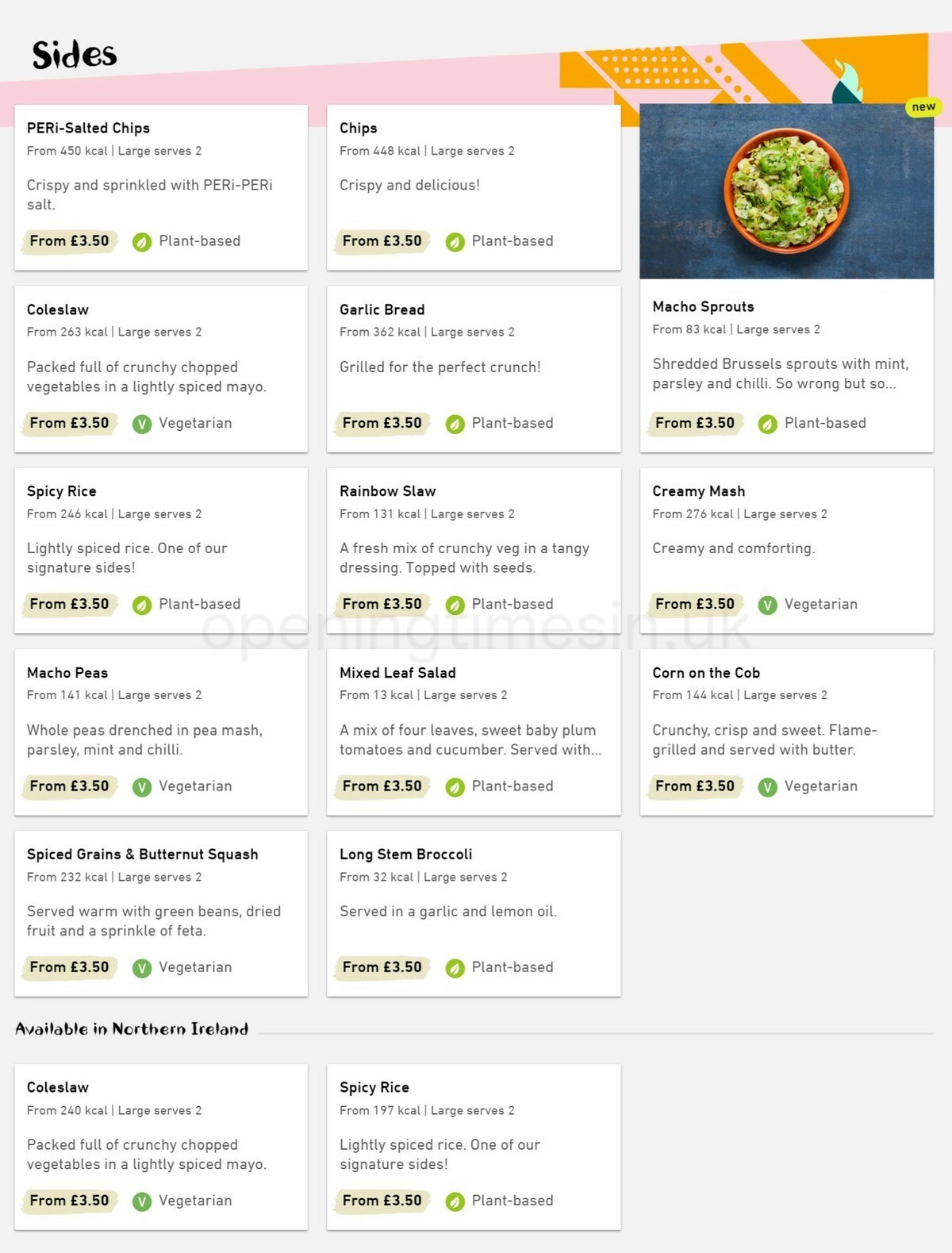Click the Plant-based leaf icon on Rainbow Slaw
Viewport: 952px width, 1253px height.
455,604
